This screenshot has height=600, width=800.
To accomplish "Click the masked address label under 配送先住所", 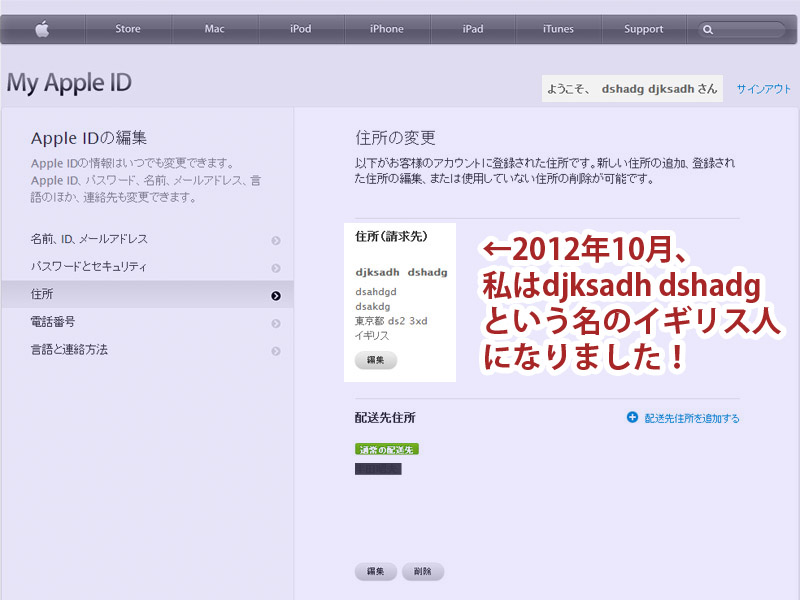I will tap(380, 467).
